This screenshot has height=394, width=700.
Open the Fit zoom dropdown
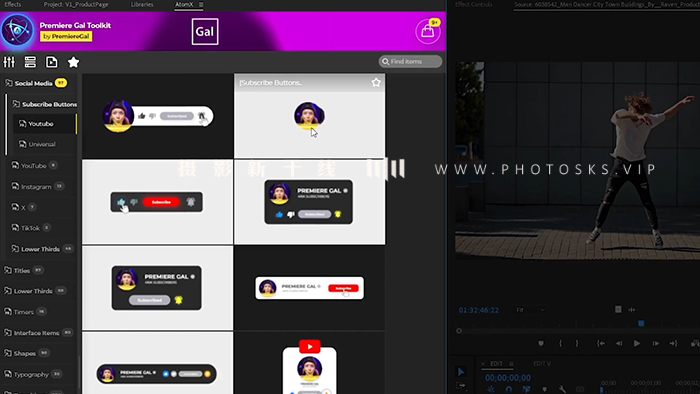point(530,310)
